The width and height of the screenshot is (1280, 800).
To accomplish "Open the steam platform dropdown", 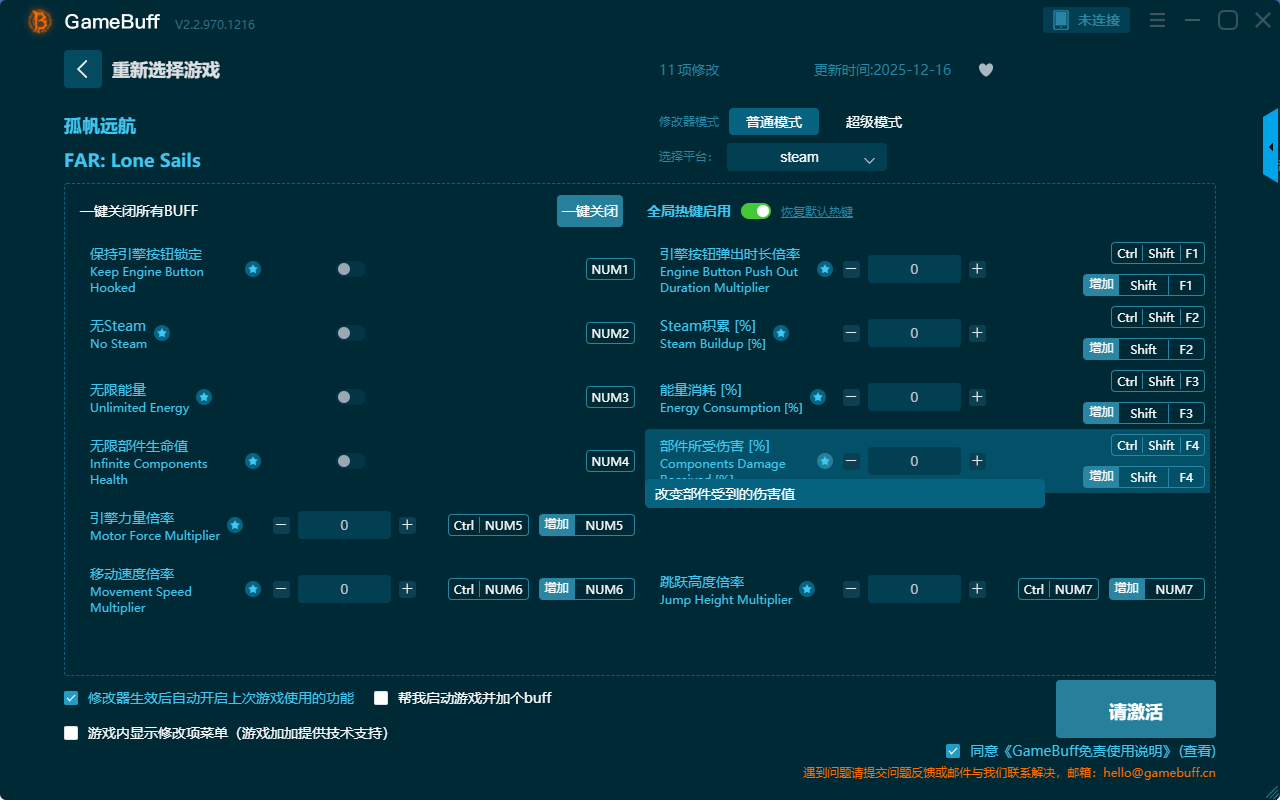I will tap(807, 157).
